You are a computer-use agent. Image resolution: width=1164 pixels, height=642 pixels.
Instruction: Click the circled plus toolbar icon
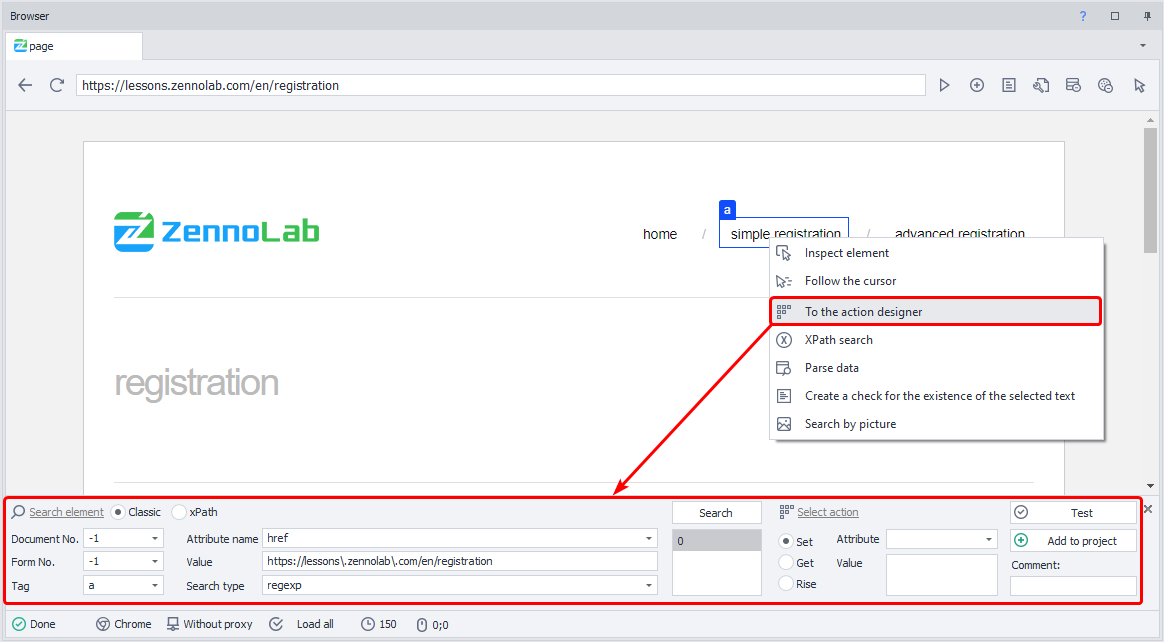point(977,86)
